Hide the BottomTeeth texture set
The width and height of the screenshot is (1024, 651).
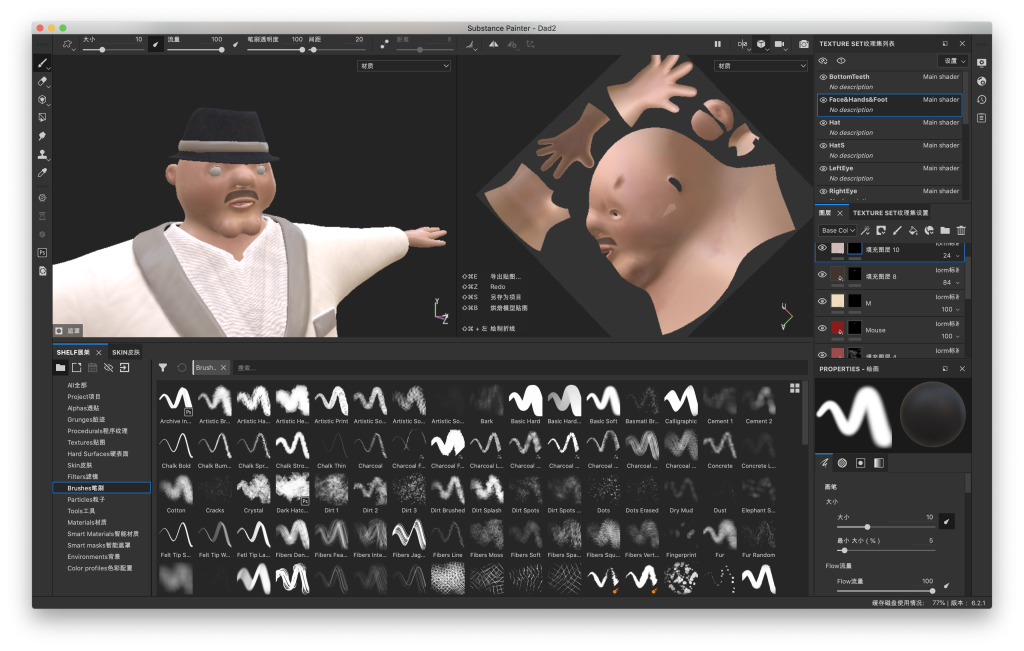(823, 77)
